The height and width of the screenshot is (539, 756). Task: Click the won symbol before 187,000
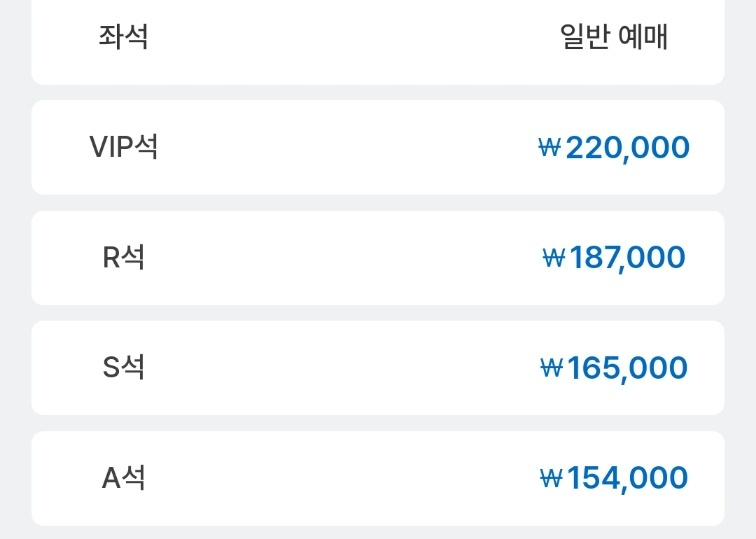pos(554,257)
